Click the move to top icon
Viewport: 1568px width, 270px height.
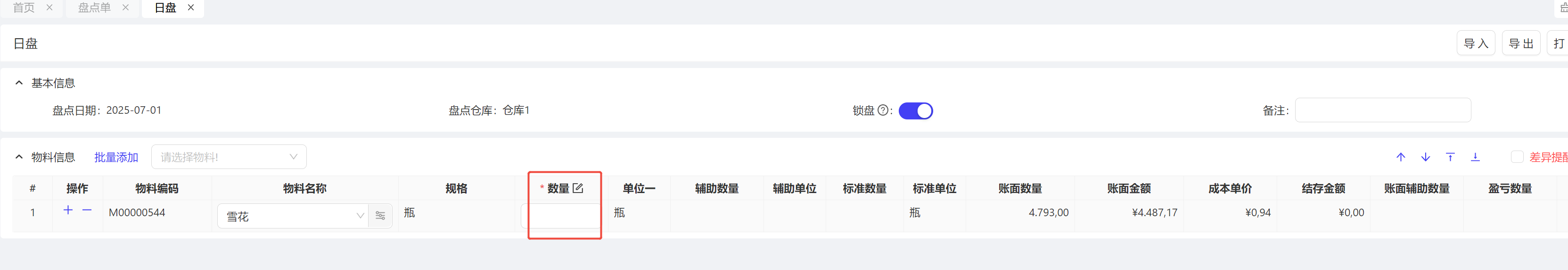pos(1451,157)
